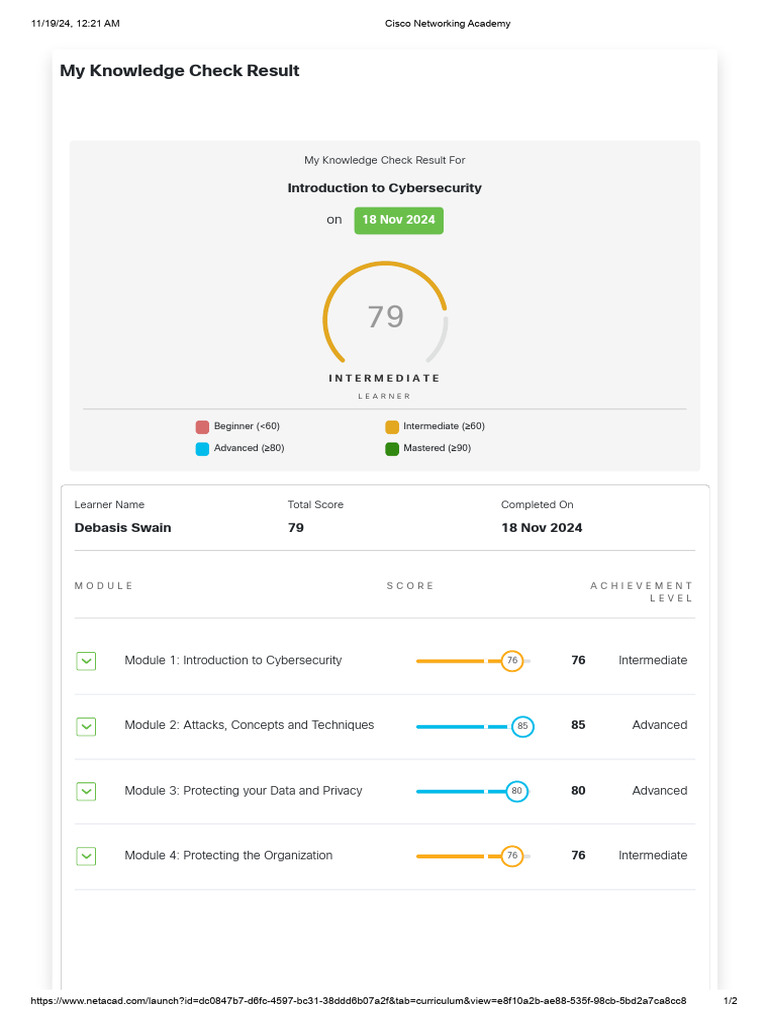Expand Module 4 Protecting the Organization chevron

[86, 856]
